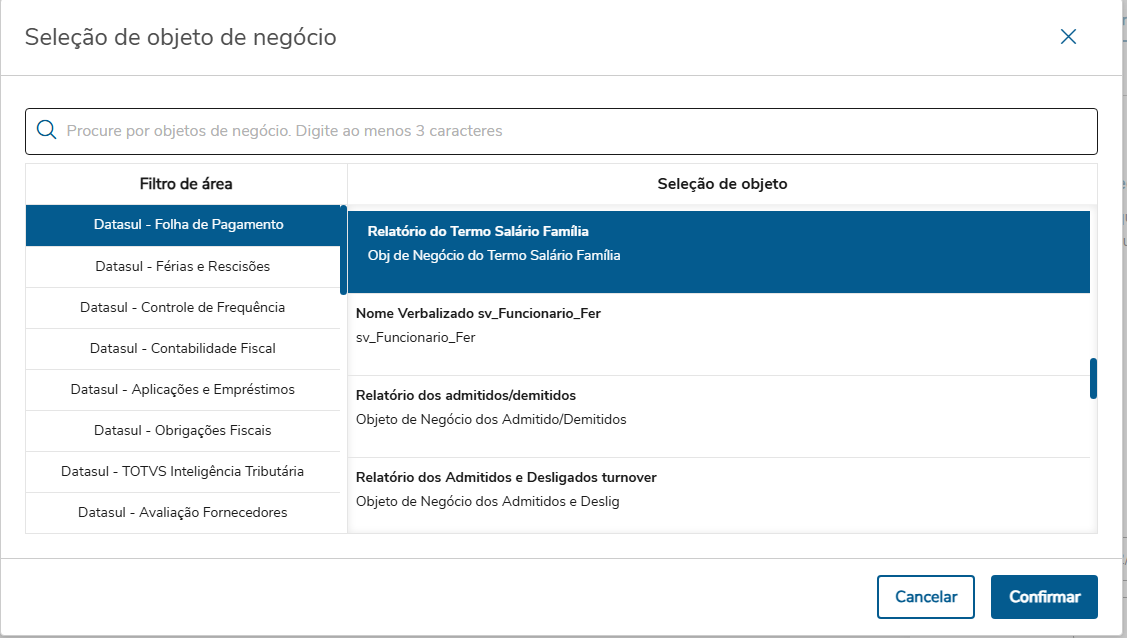Pick Relatório dos Admitidos e Desligados turnover
The width and height of the screenshot is (1127, 638).
point(718,489)
